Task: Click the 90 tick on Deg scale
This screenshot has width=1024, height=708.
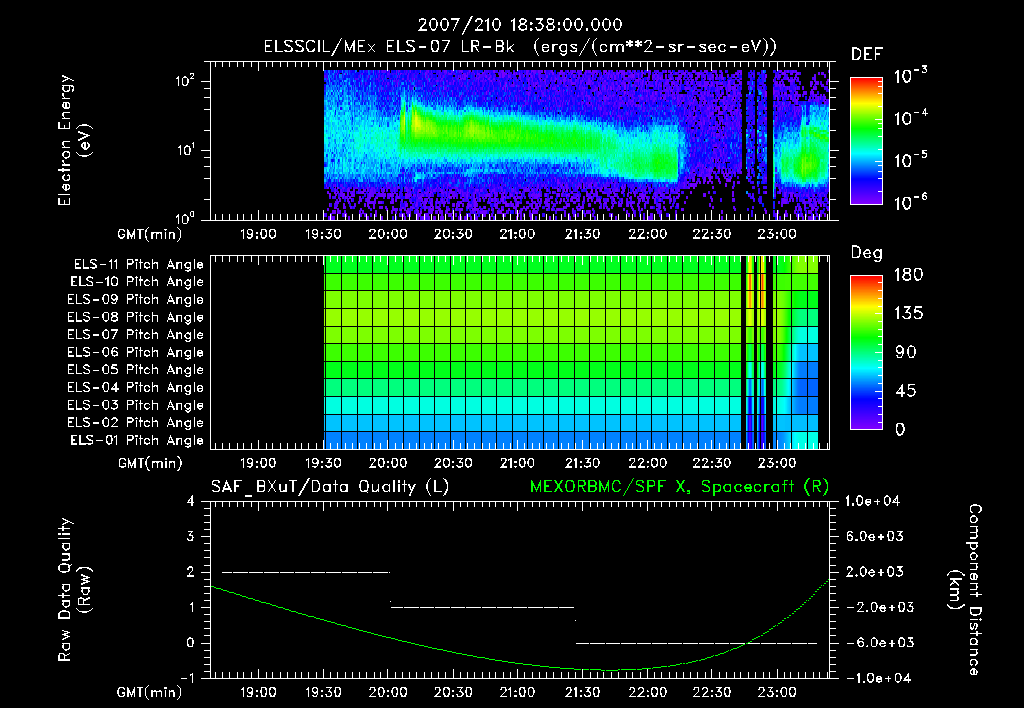Action: point(906,353)
